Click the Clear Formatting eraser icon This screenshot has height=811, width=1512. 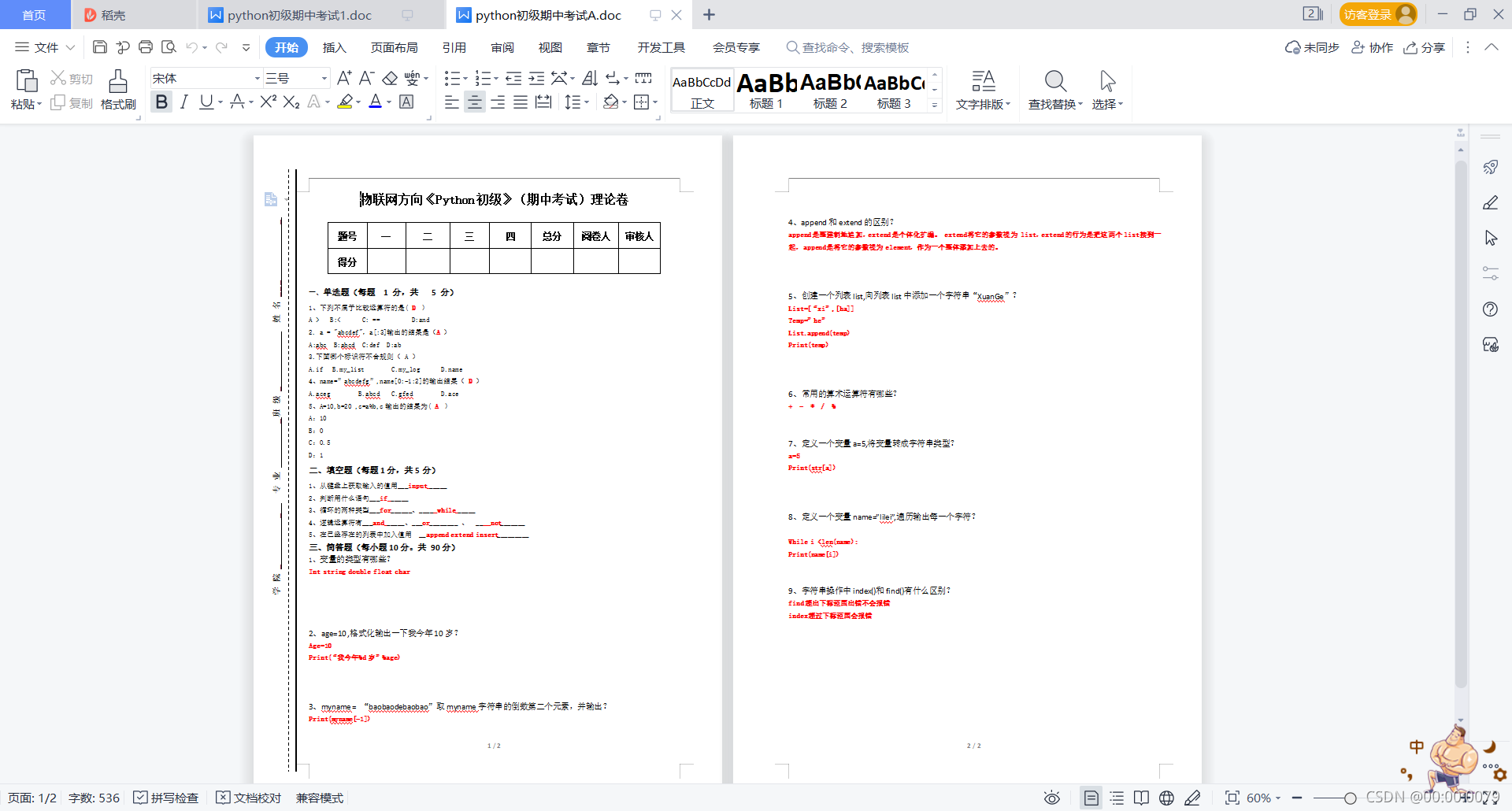pyautogui.click(x=390, y=78)
